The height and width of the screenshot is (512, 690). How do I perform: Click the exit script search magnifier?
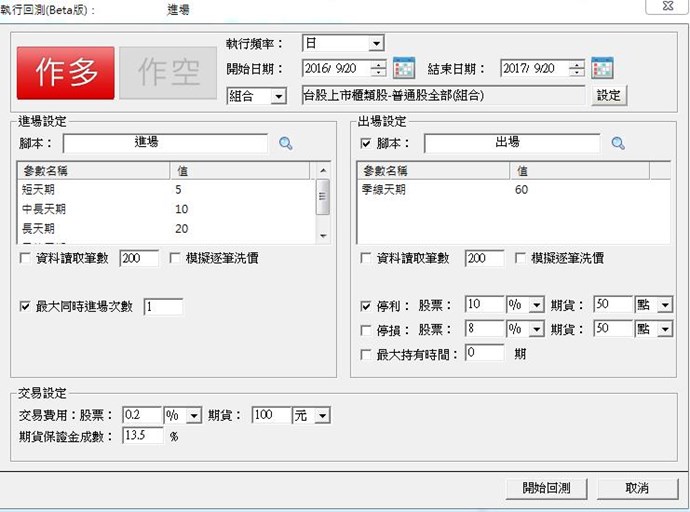[617, 144]
